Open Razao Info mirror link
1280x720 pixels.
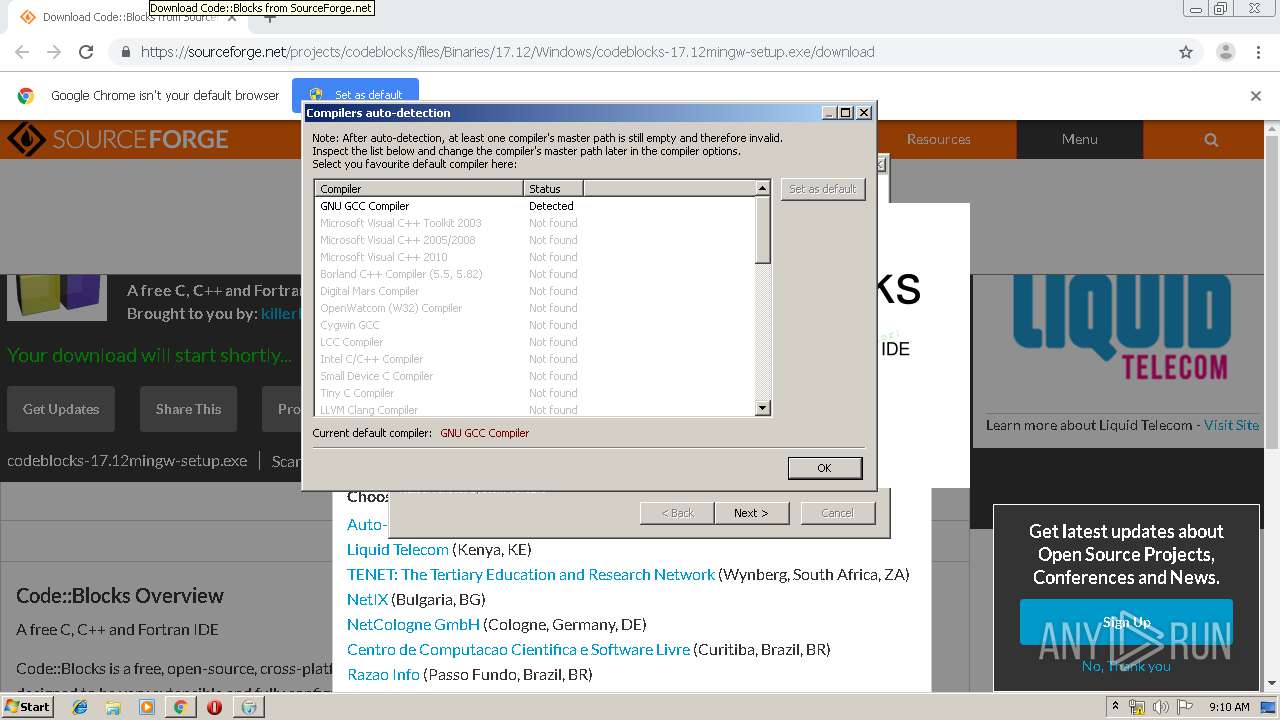pyautogui.click(x=383, y=674)
